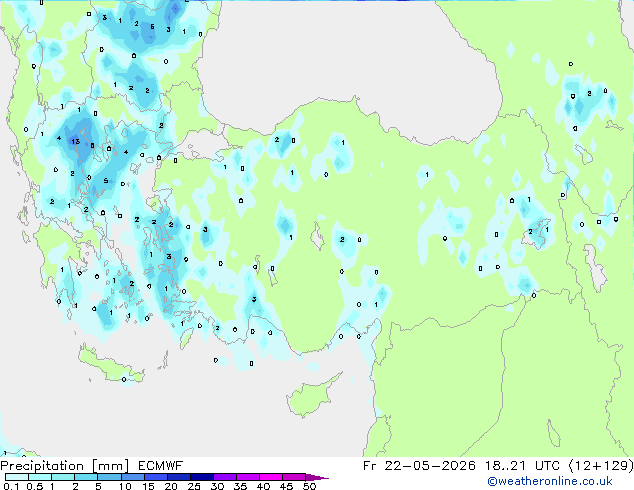Select the "50" legend scale label
The height and width of the screenshot is (490, 634).
[x=309, y=486]
